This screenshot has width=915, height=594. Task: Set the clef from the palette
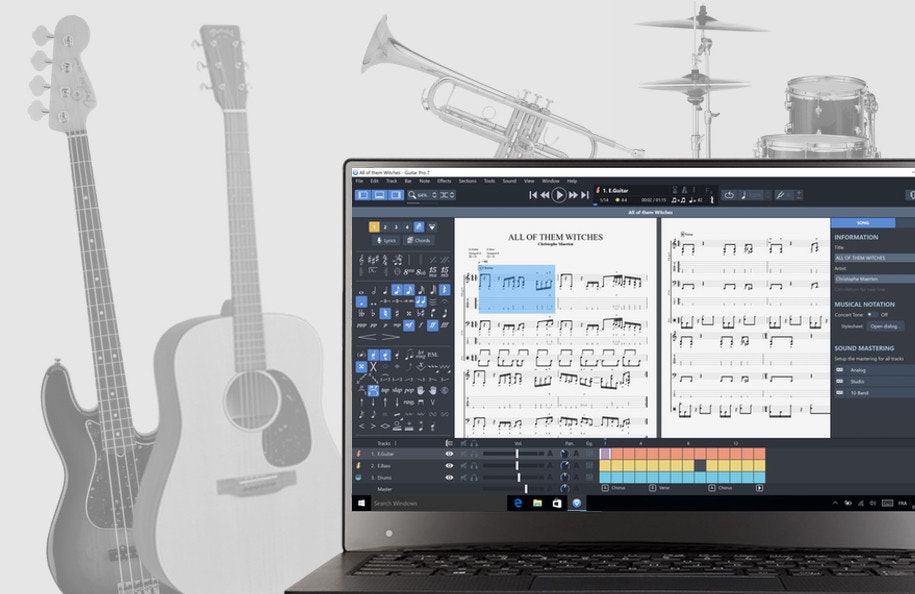[361, 260]
